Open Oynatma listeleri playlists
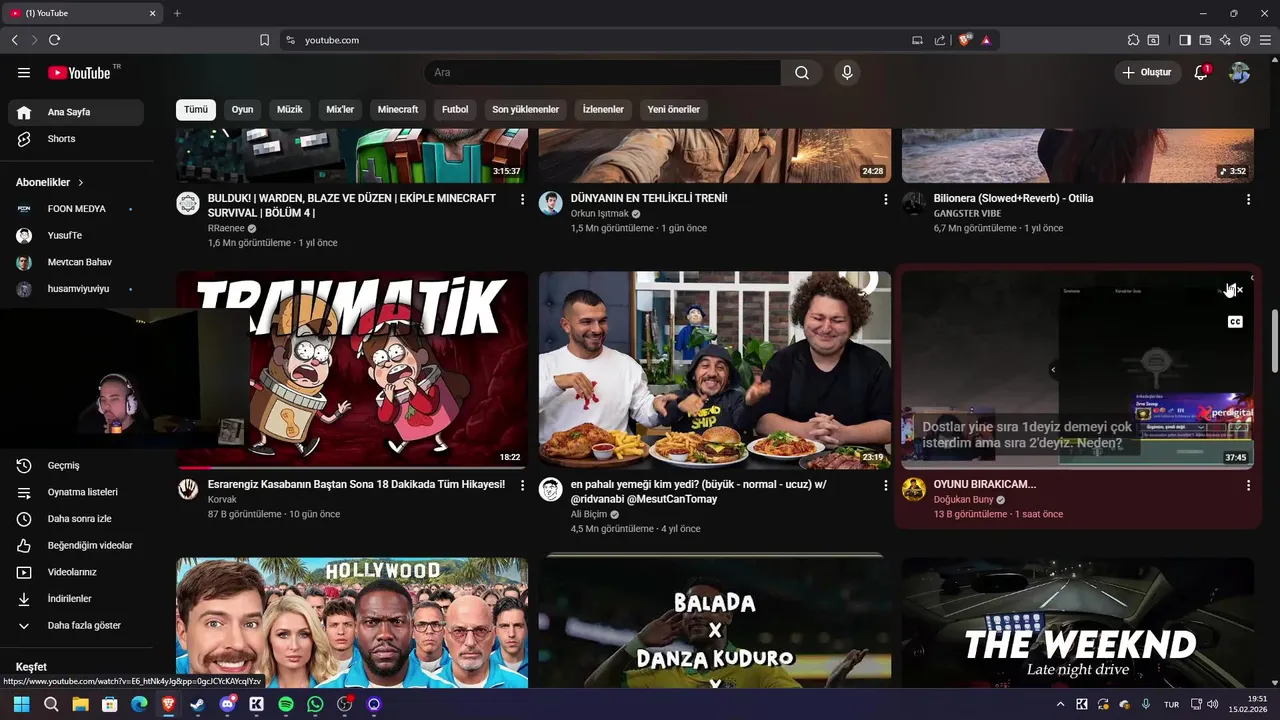The width and height of the screenshot is (1280, 720). (x=76, y=492)
